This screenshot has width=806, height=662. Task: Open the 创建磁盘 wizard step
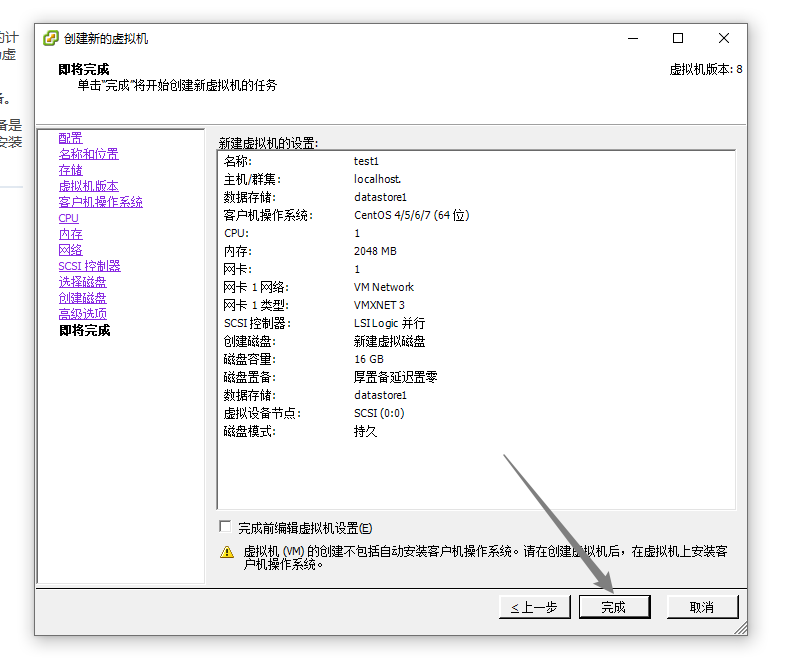(x=83, y=297)
